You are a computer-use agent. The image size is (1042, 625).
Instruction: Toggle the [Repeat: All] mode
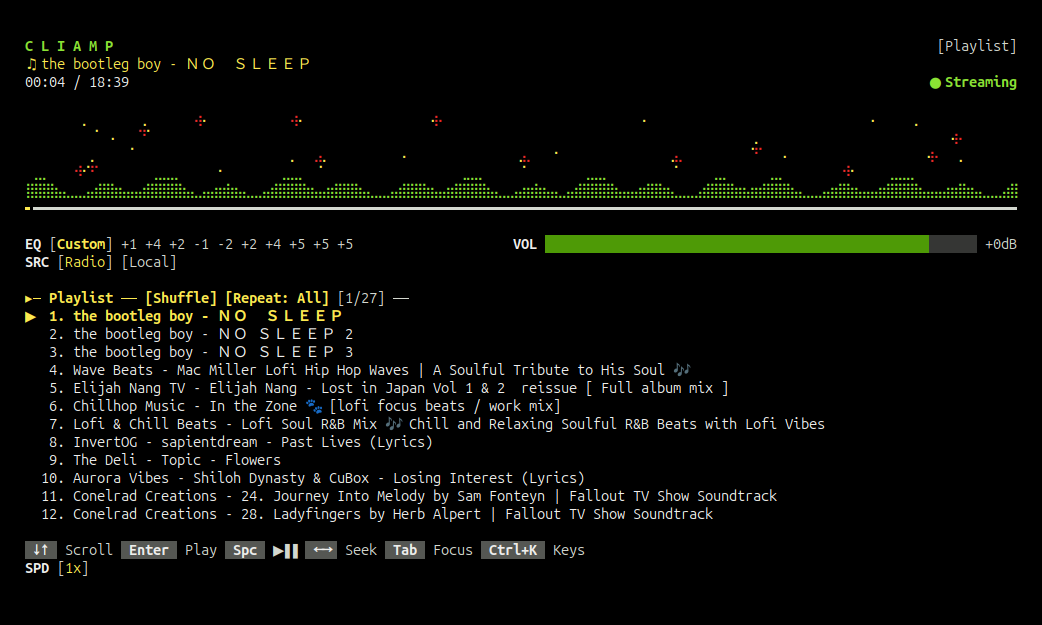277,298
